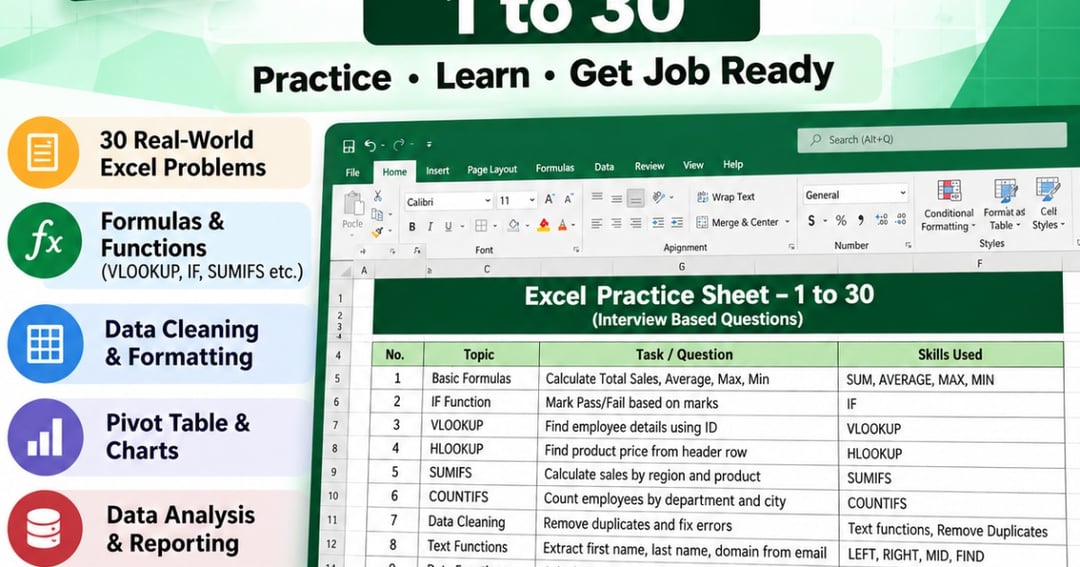Click Increase Font Size icon
The height and width of the screenshot is (567, 1080).
tap(550, 200)
